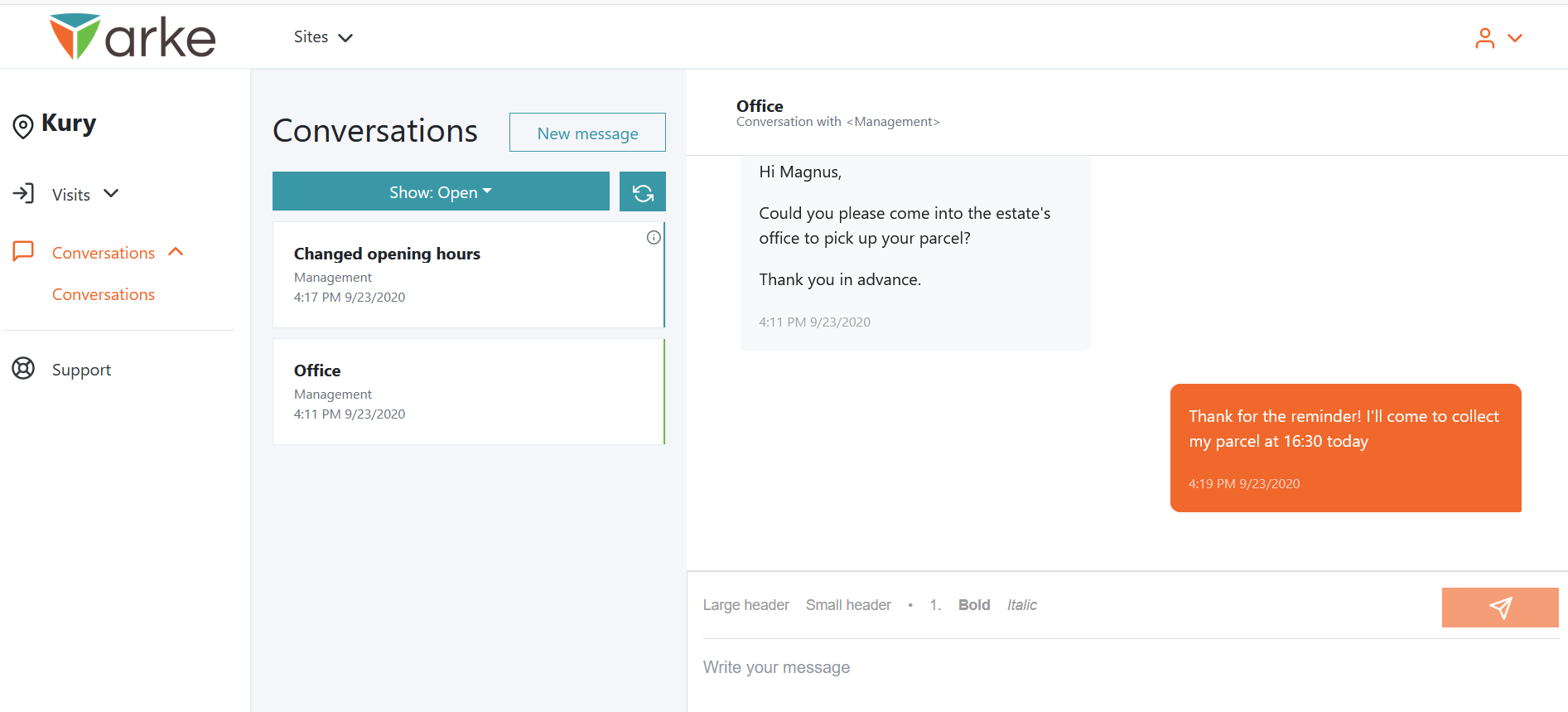Image resolution: width=1568 pixels, height=712 pixels.
Task: Apply Large header formatting
Action: (x=745, y=605)
